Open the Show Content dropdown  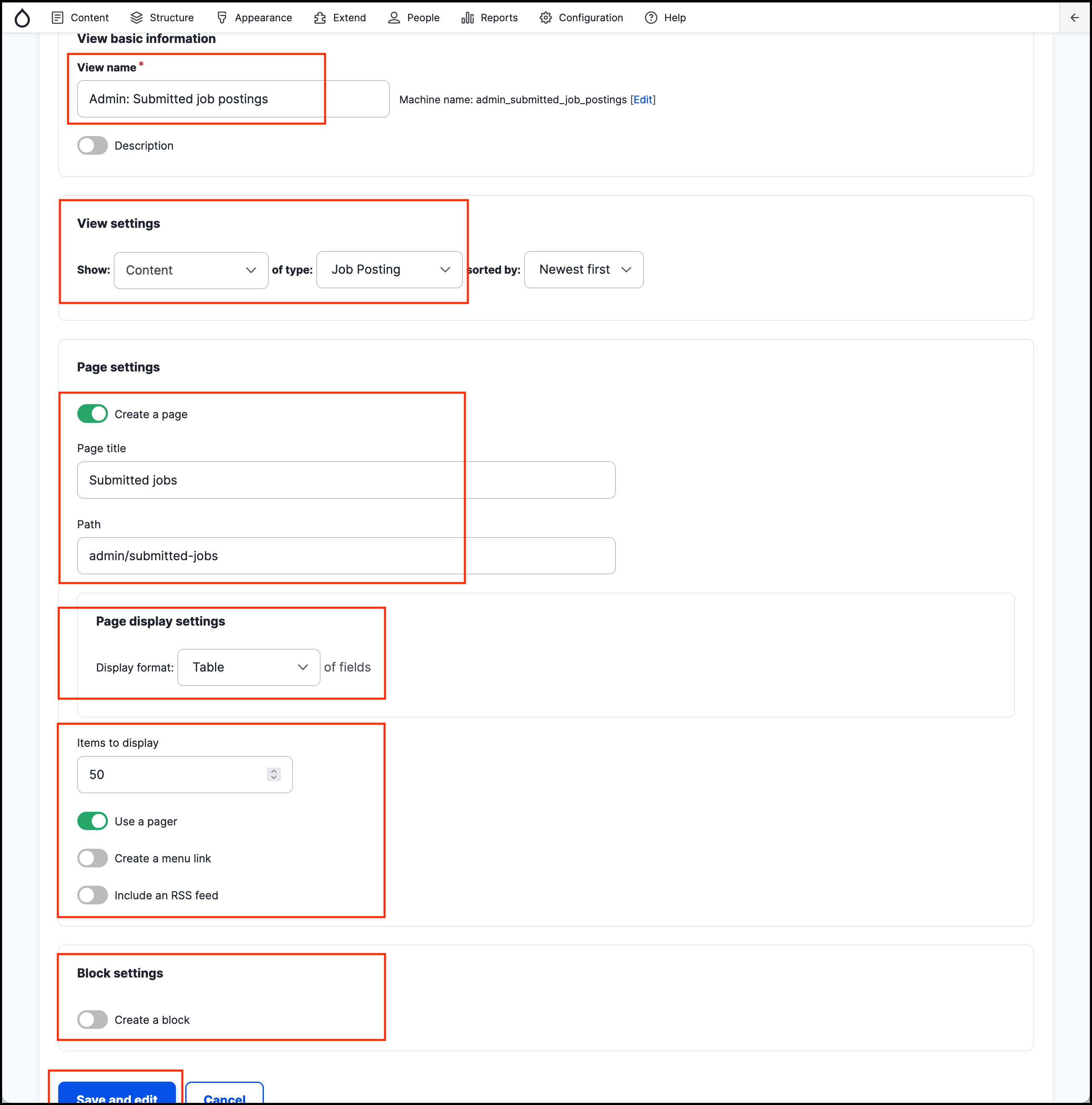pyautogui.click(x=191, y=270)
